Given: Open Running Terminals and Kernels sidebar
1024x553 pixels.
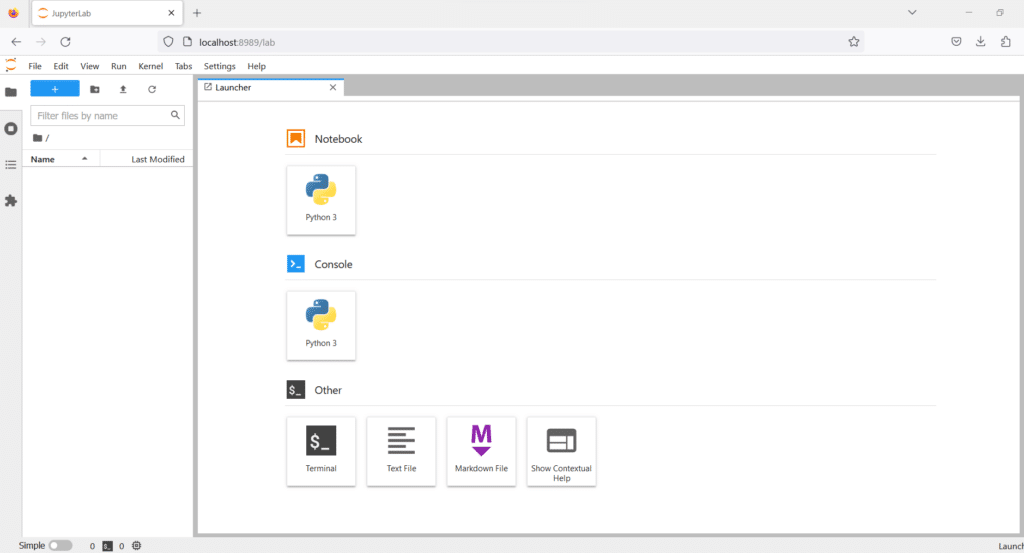Looking at the screenshot, I should [11, 129].
